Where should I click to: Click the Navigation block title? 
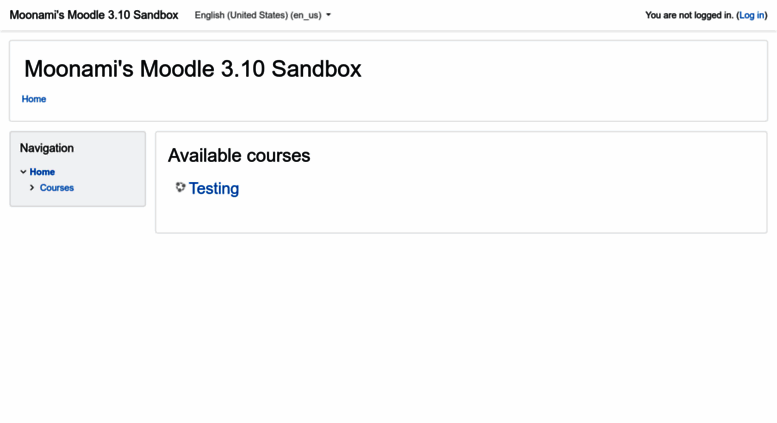(x=47, y=148)
